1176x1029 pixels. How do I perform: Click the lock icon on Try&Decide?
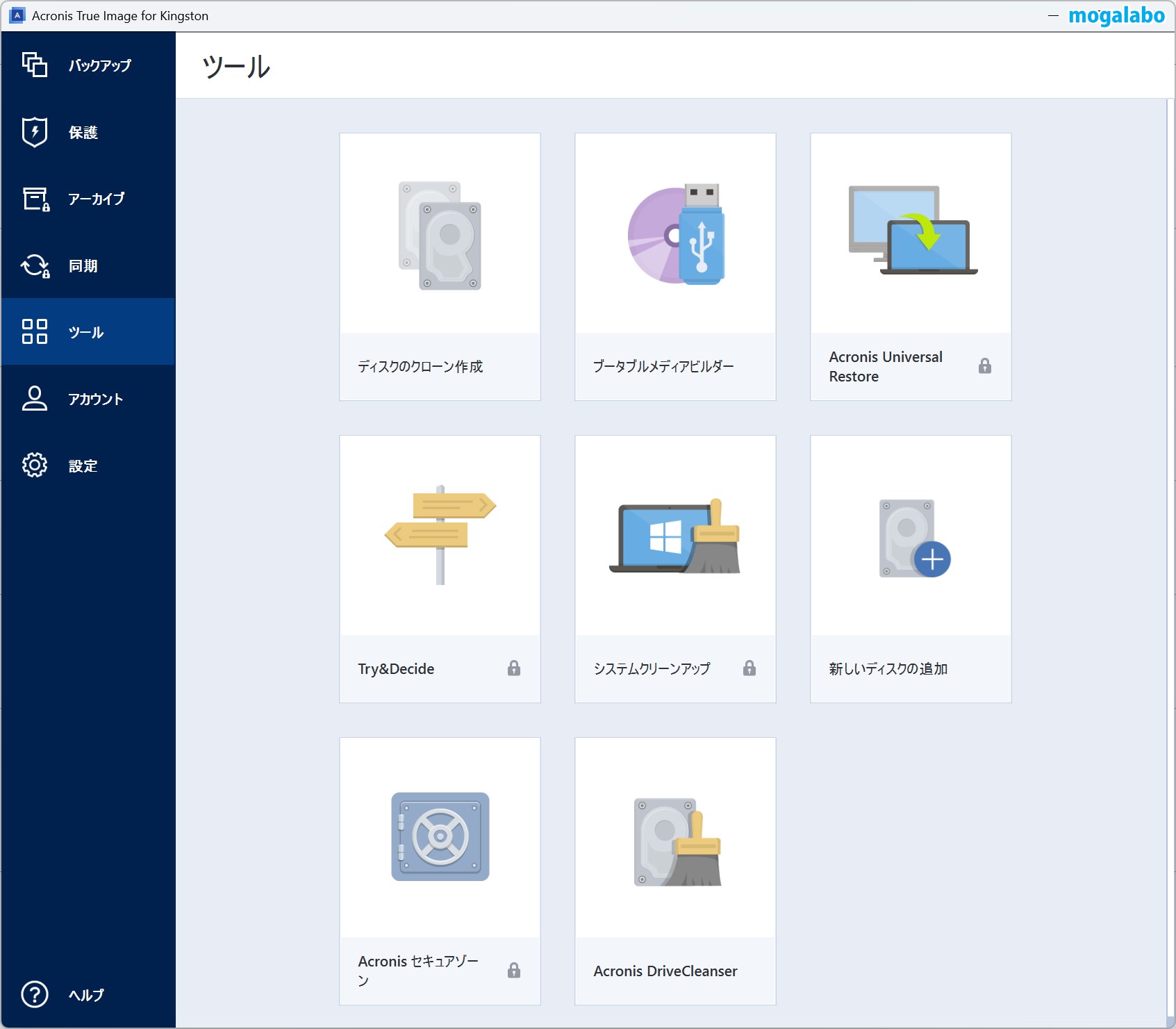(x=514, y=668)
